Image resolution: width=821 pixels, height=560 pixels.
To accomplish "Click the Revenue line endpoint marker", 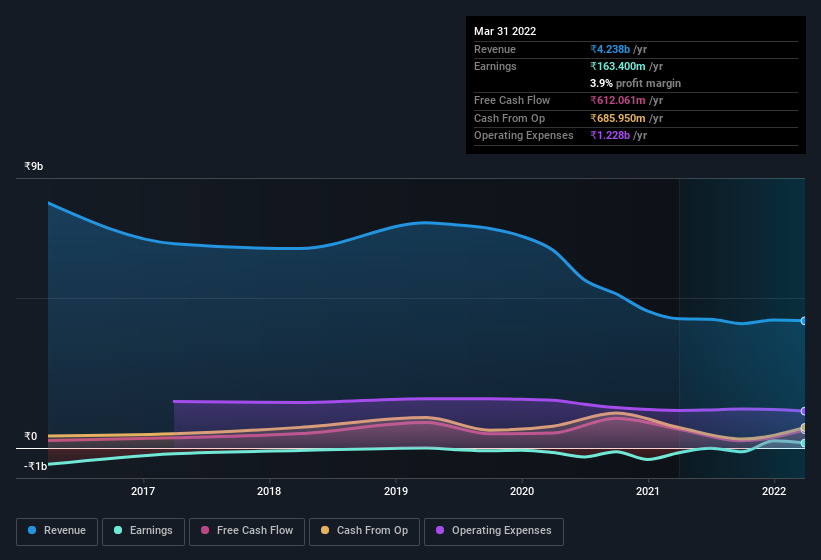I will pyautogui.click(x=804, y=321).
